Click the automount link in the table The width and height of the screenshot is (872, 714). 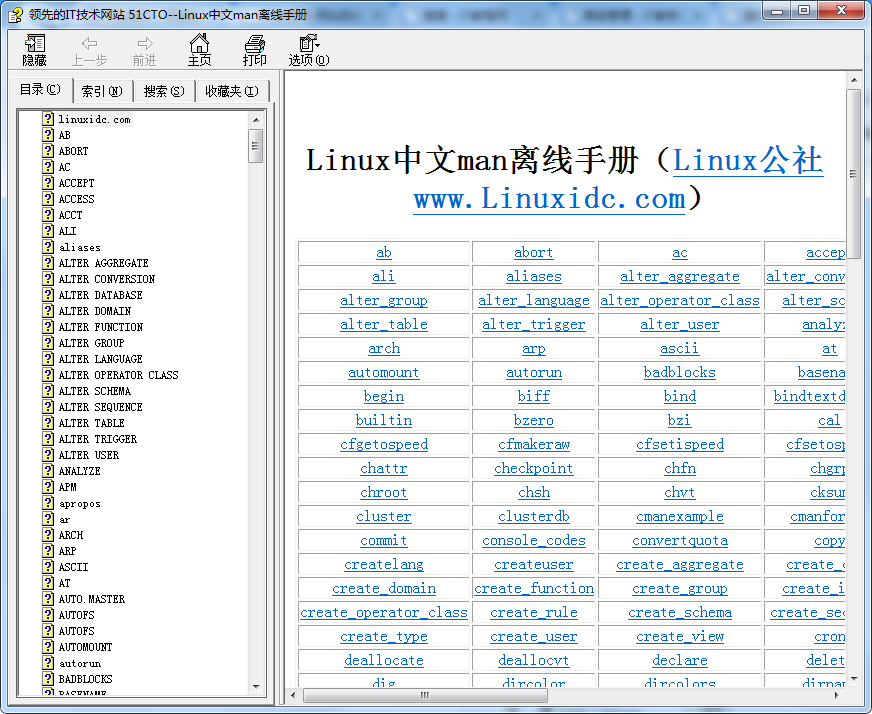[383, 372]
